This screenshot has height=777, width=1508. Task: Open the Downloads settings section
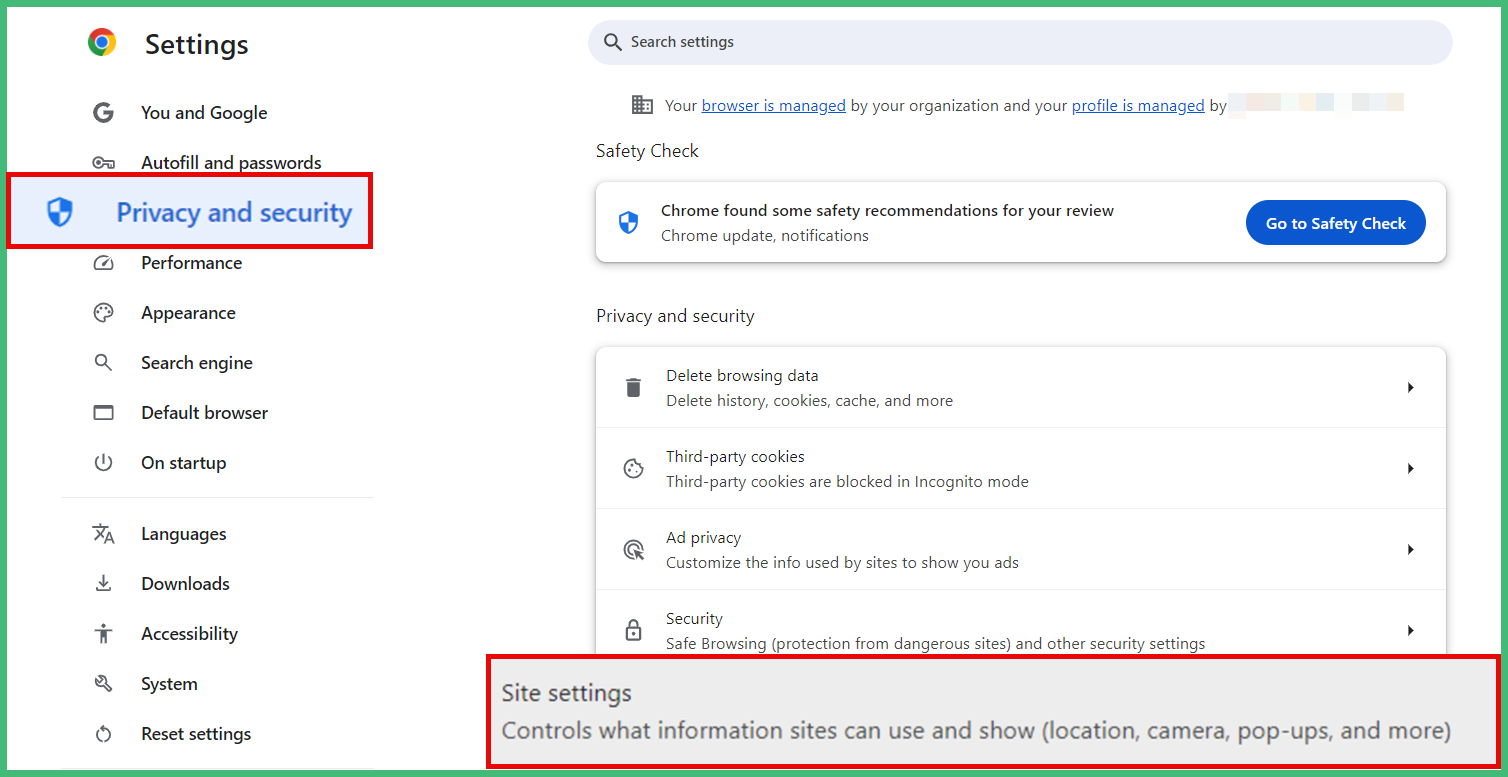tap(185, 584)
